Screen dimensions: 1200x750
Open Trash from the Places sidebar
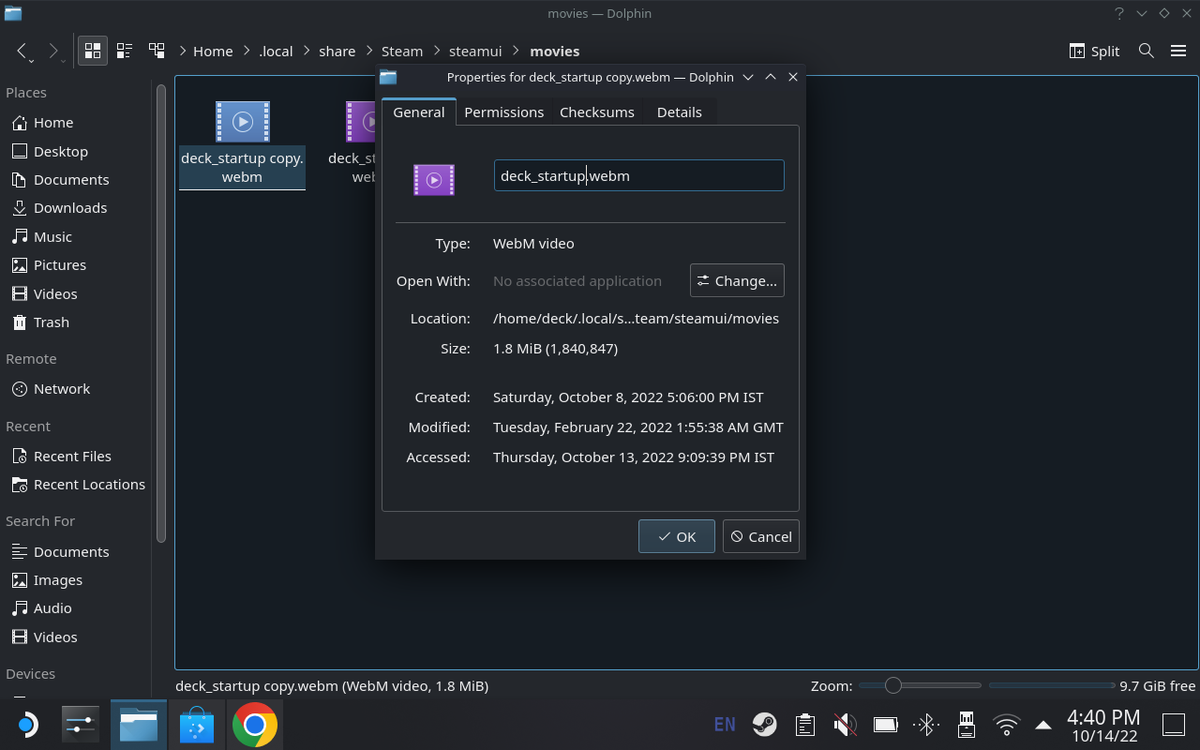pos(49,322)
